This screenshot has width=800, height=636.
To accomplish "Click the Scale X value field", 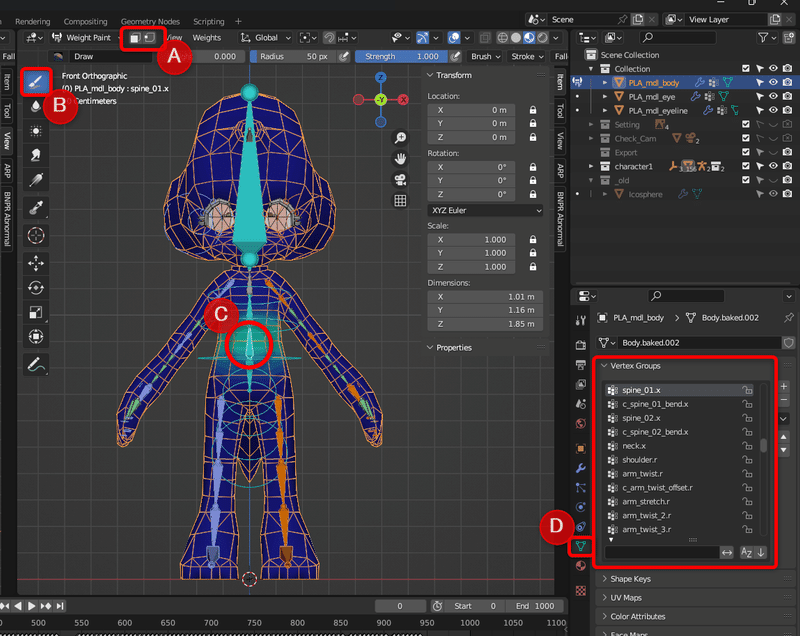I will (x=471, y=240).
